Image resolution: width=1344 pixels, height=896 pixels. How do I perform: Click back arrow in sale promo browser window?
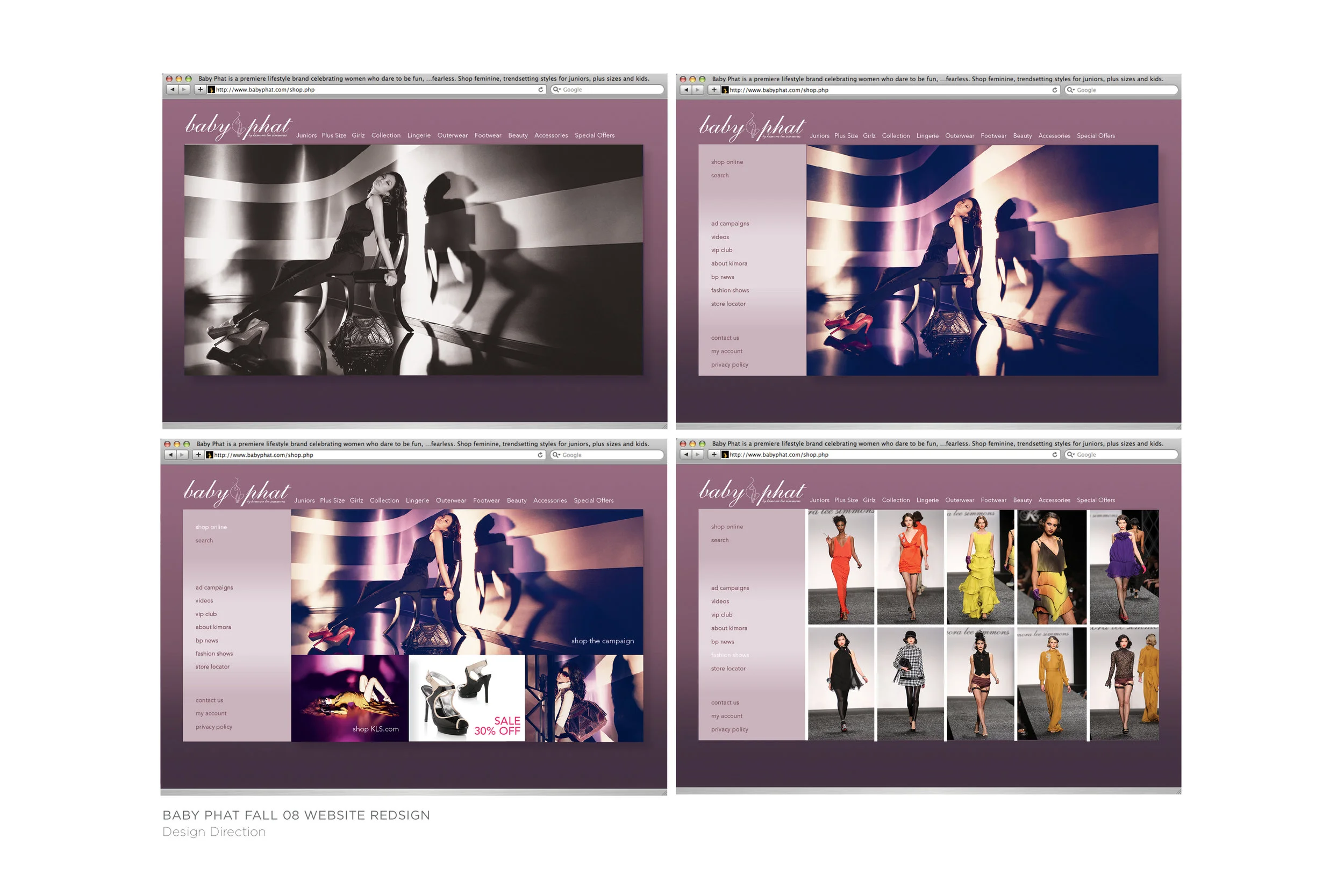(x=170, y=455)
